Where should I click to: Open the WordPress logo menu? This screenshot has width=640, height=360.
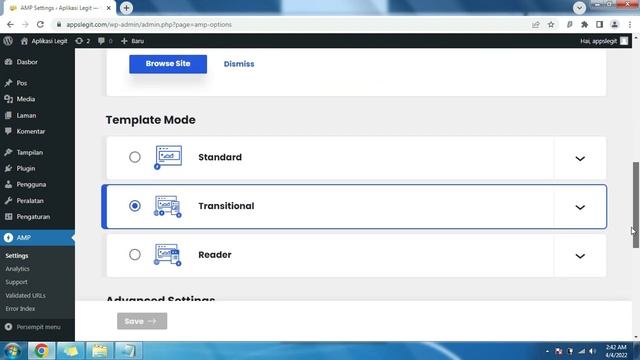click(8, 41)
